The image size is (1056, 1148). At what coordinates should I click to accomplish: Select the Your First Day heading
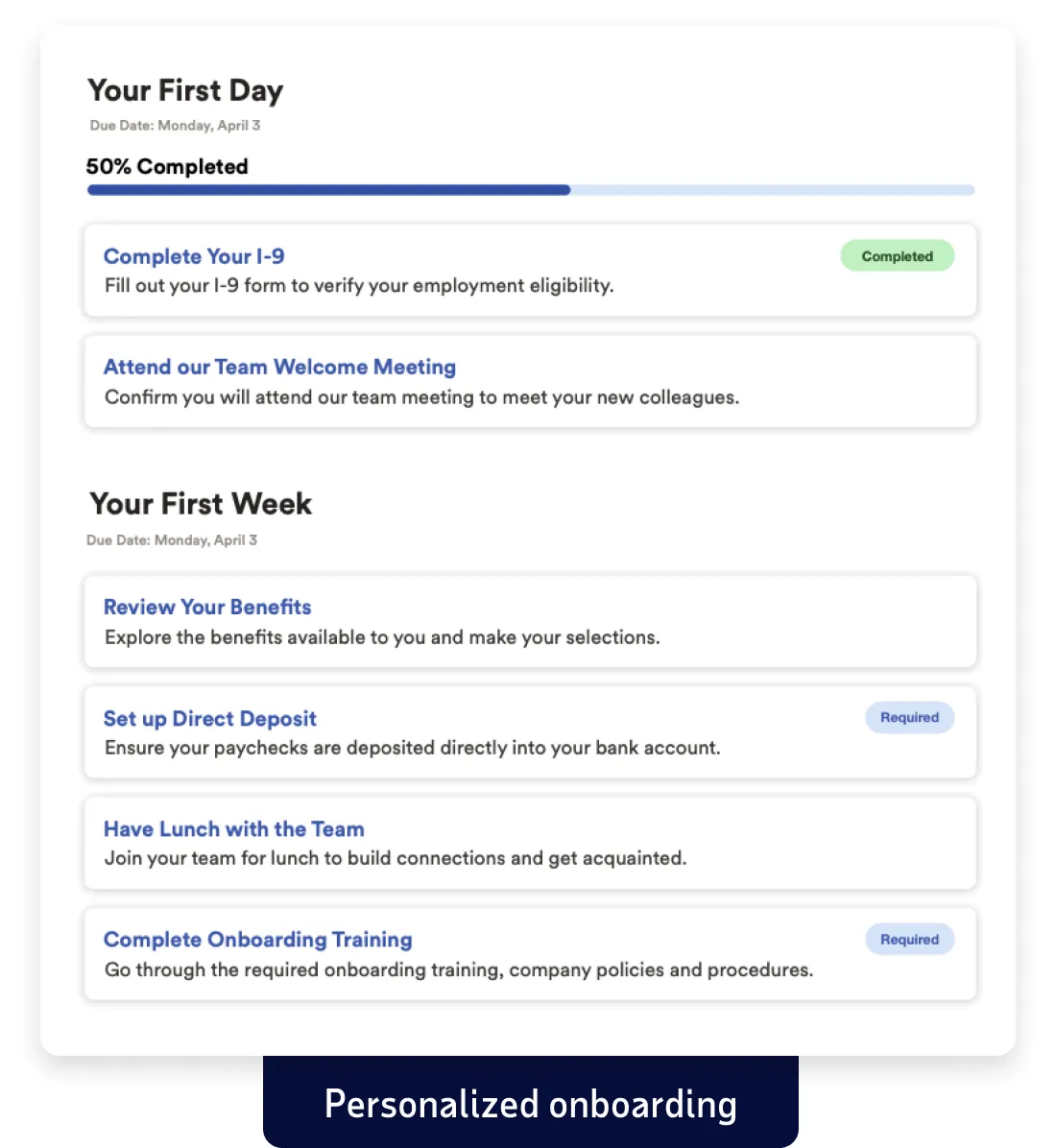coord(185,90)
